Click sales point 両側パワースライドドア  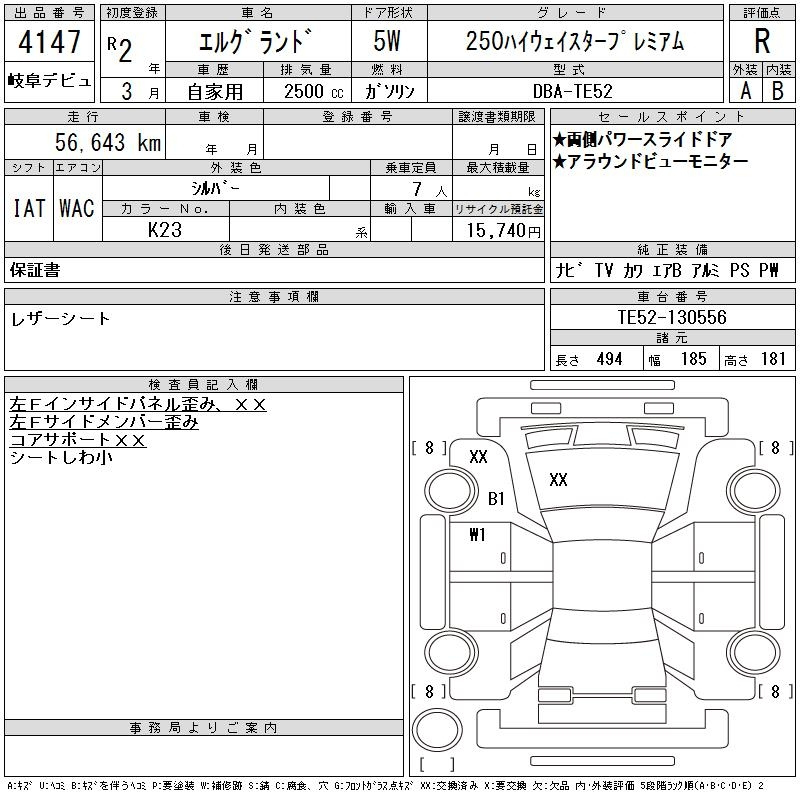[x=643, y=140]
